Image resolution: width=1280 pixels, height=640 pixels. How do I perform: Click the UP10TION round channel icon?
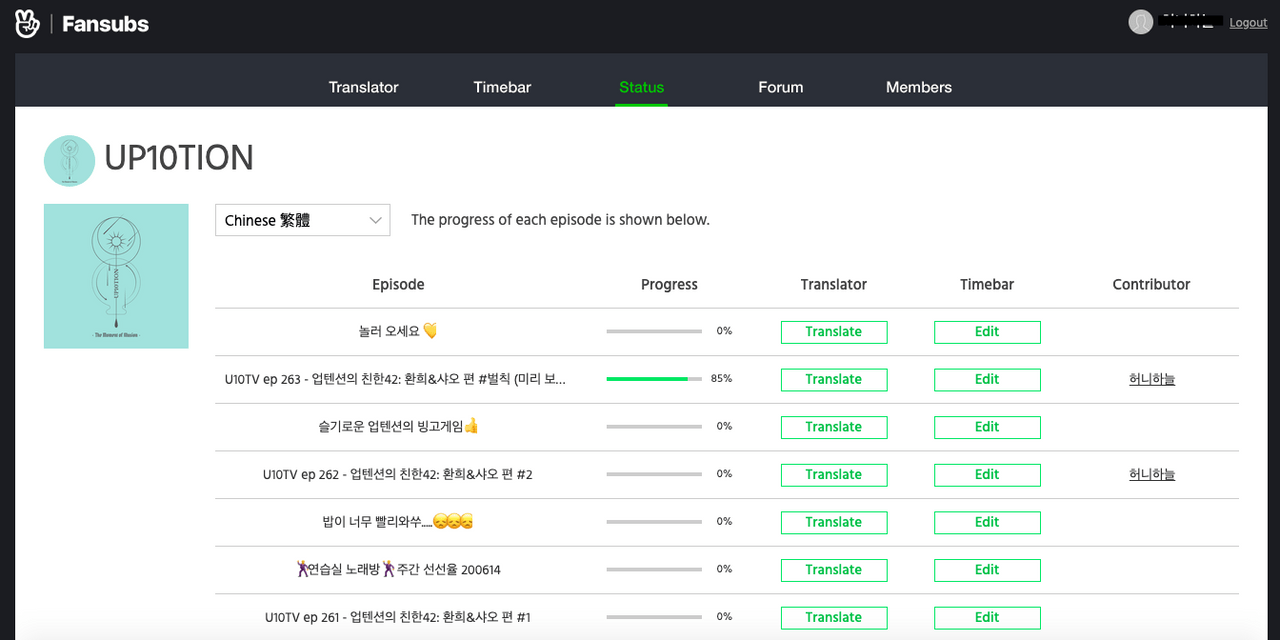click(69, 160)
